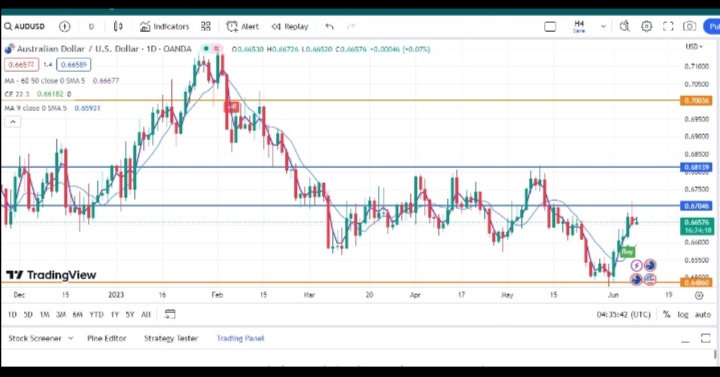Set range to 1M
Image resolution: width=720 pixels, height=377 pixels.
[x=45, y=315]
